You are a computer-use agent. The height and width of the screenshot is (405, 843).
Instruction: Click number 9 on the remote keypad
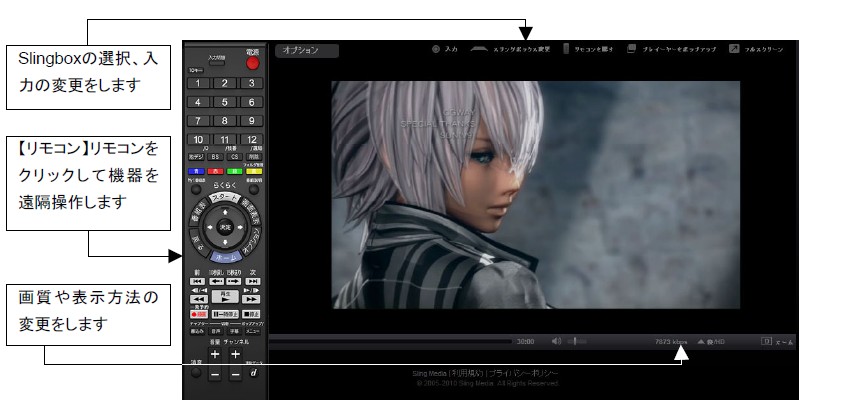point(251,121)
